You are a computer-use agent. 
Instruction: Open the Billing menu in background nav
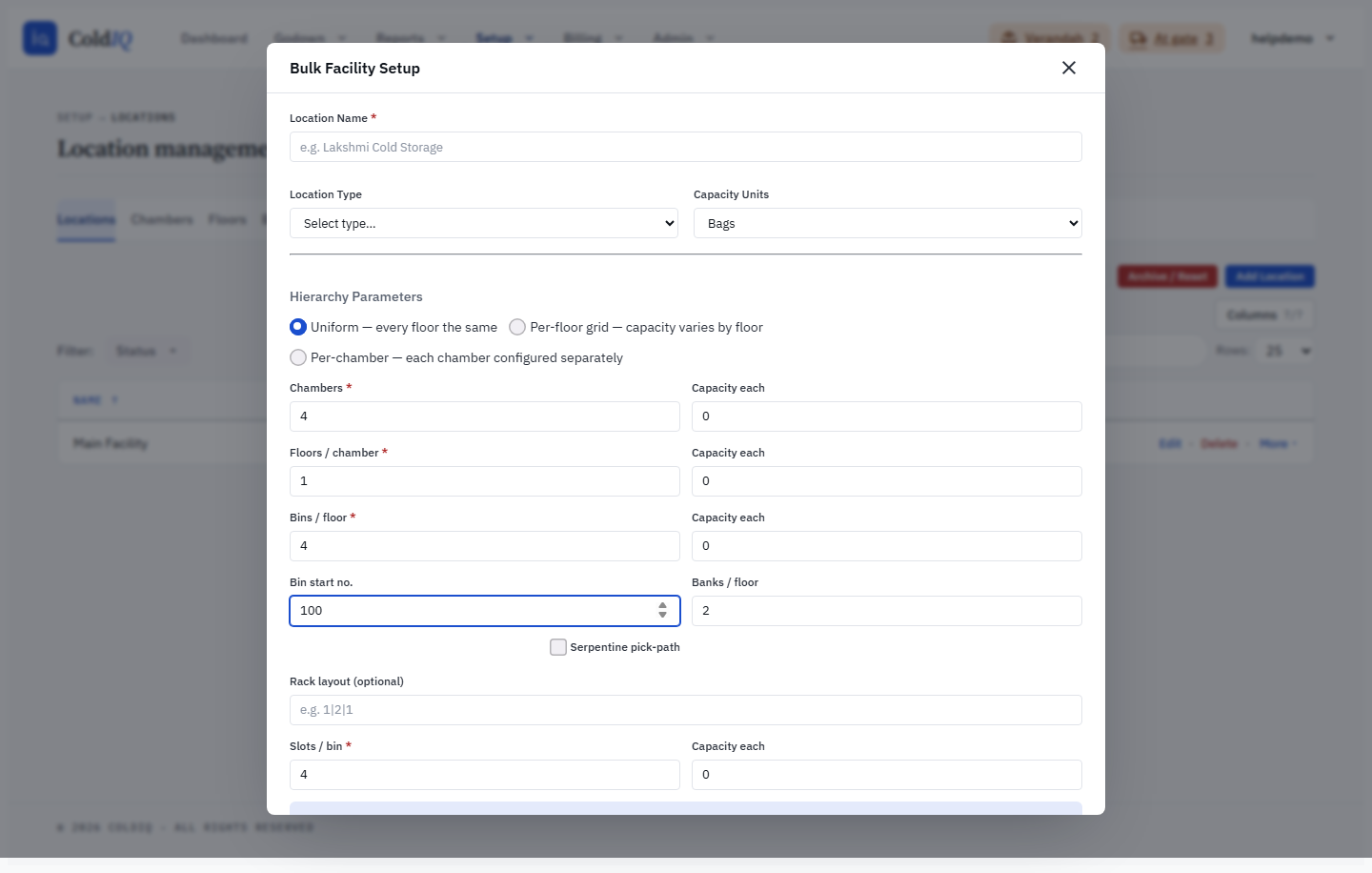click(x=593, y=38)
